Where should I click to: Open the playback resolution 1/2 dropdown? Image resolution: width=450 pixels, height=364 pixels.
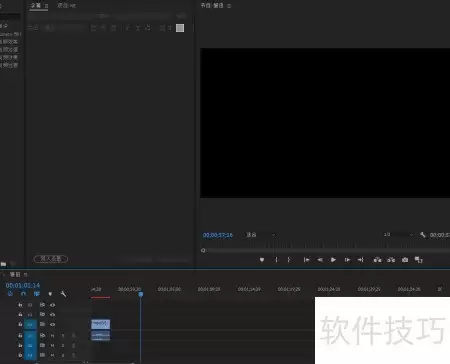[x=398, y=235]
